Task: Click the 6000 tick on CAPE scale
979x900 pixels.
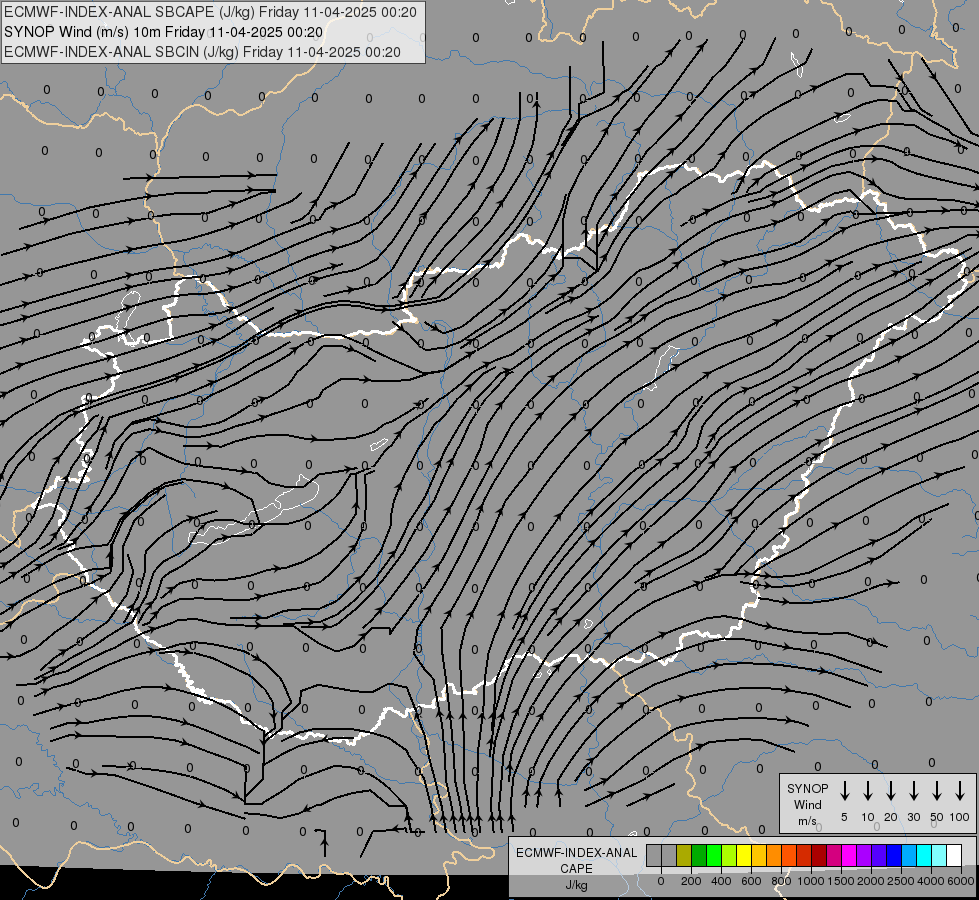Action: pyautogui.click(x=961, y=881)
